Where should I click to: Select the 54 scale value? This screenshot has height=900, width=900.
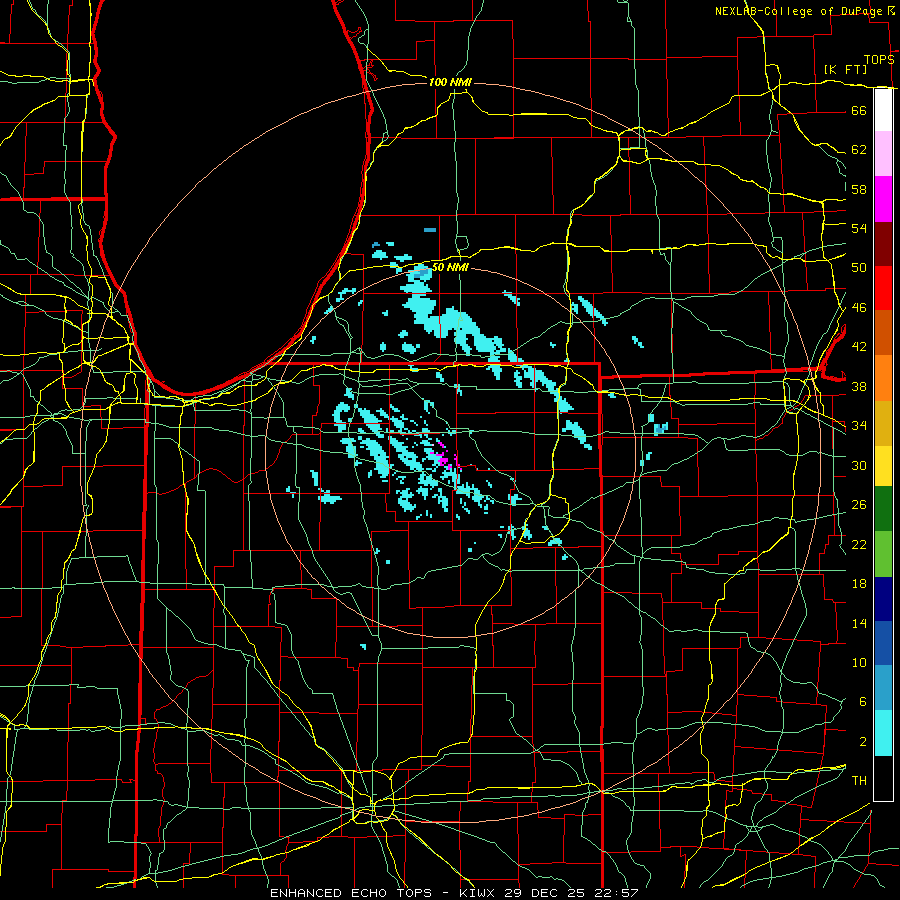(859, 228)
